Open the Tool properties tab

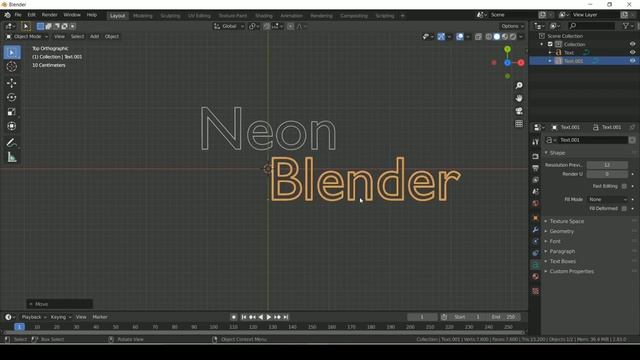click(536, 142)
